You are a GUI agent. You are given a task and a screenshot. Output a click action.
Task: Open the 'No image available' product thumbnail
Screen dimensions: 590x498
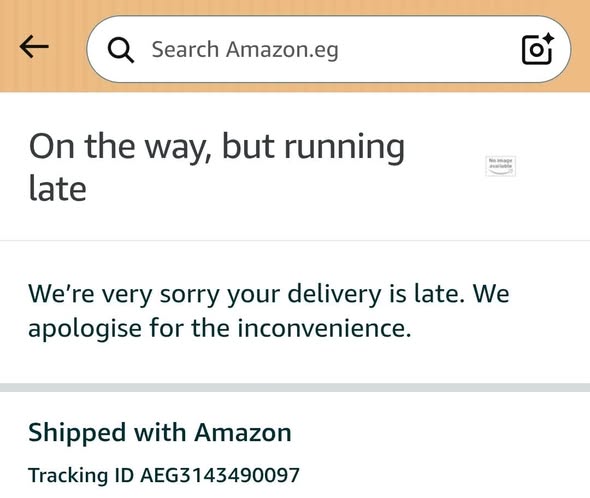pyautogui.click(x=500, y=166)
